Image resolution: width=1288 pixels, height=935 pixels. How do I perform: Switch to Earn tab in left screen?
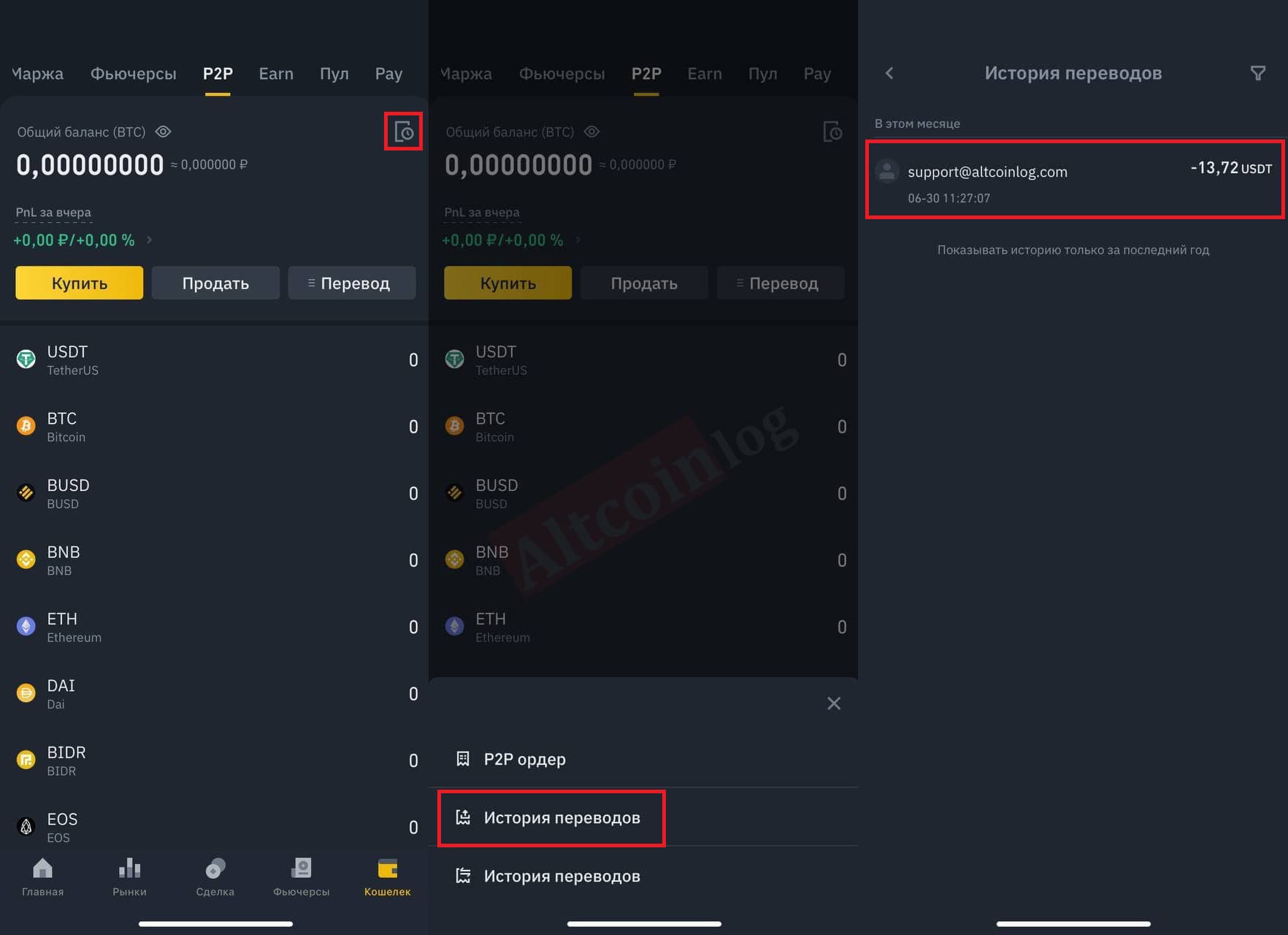point(276,74)
